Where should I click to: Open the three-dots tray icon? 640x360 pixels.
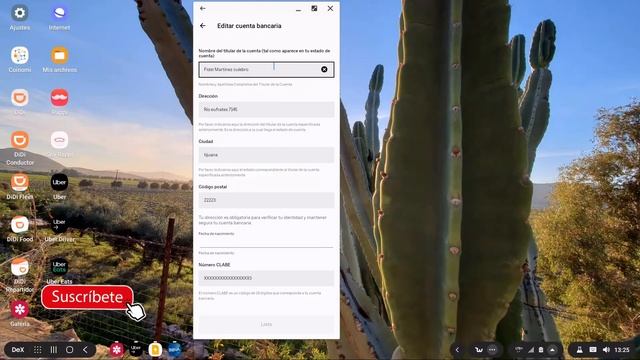(492, 350)
